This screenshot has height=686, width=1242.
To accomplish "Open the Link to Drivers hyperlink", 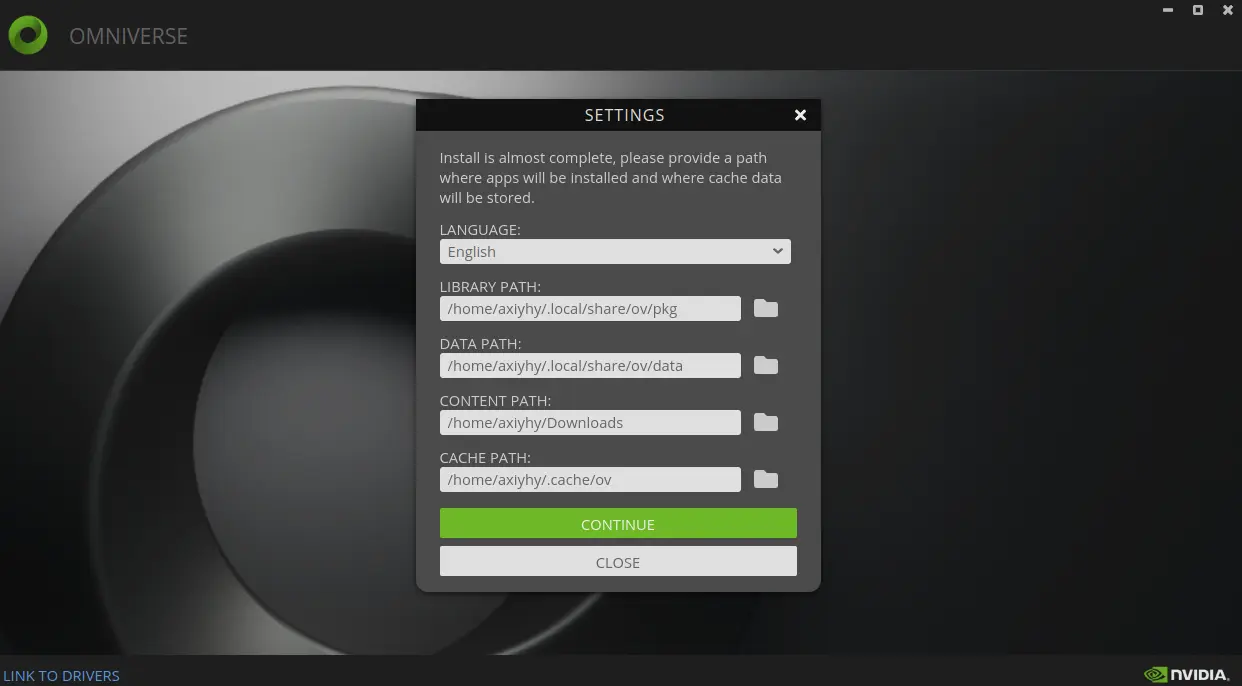I will click(62, 676).
